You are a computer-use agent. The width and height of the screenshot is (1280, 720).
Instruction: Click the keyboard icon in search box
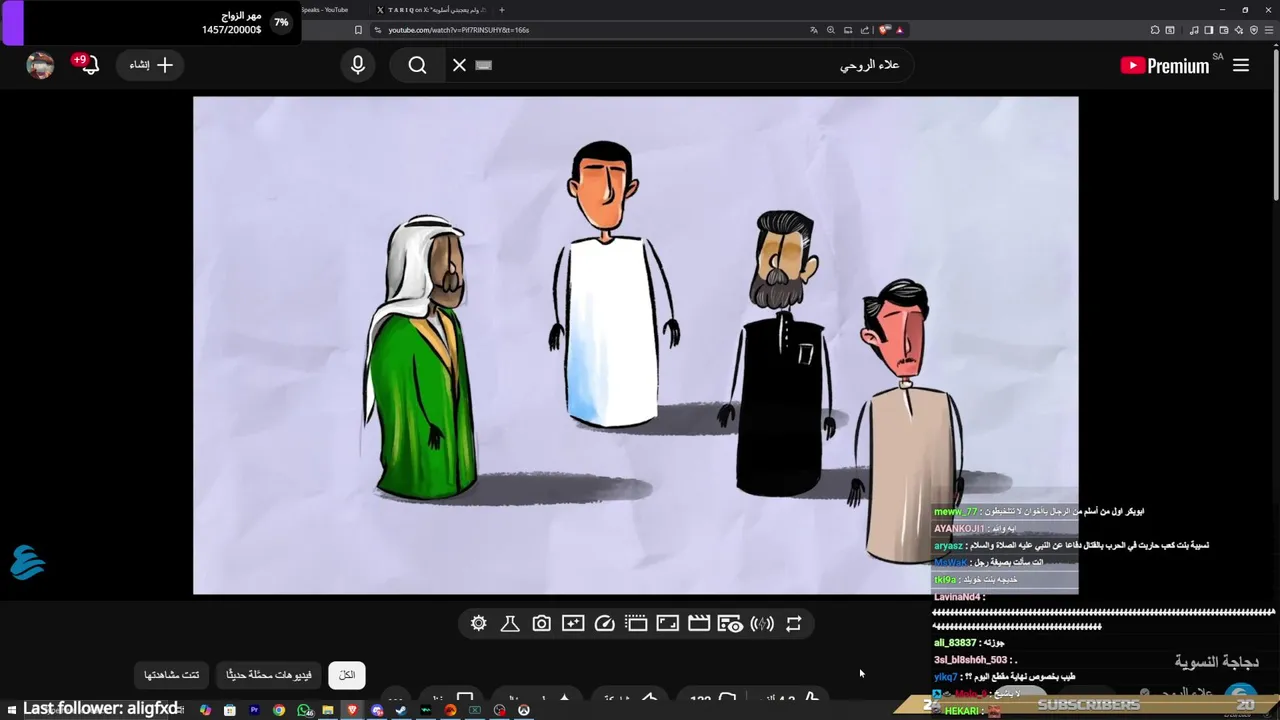(x=484, y=65)
